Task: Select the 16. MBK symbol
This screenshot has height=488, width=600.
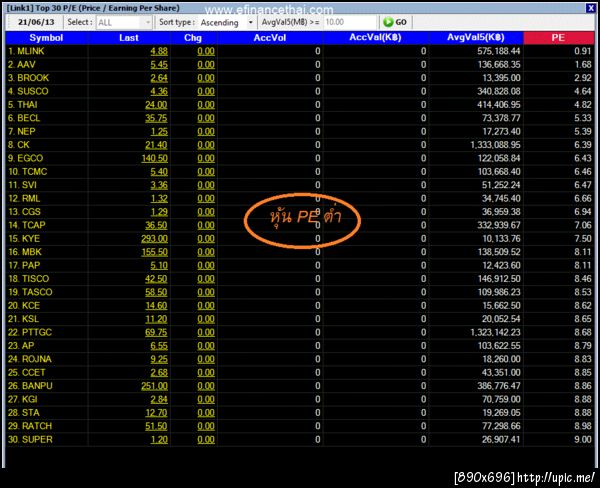Action: pyautogui.click(x=24, y=252)
